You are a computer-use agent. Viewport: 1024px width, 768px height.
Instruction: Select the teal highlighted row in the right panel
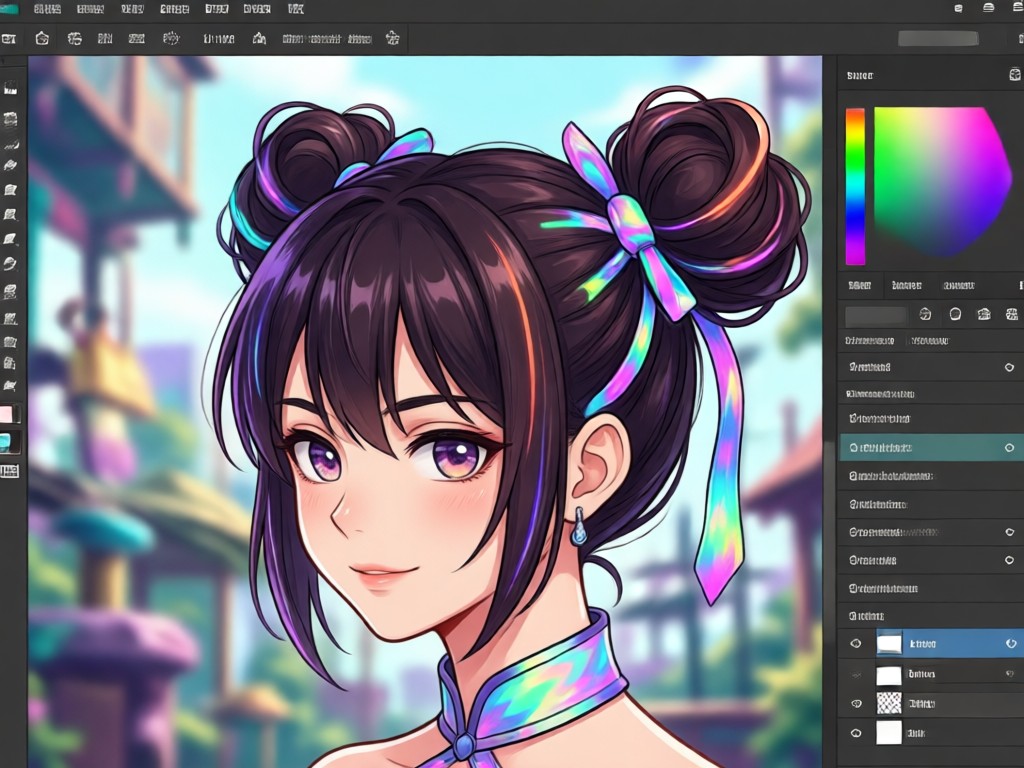point(931,448)
